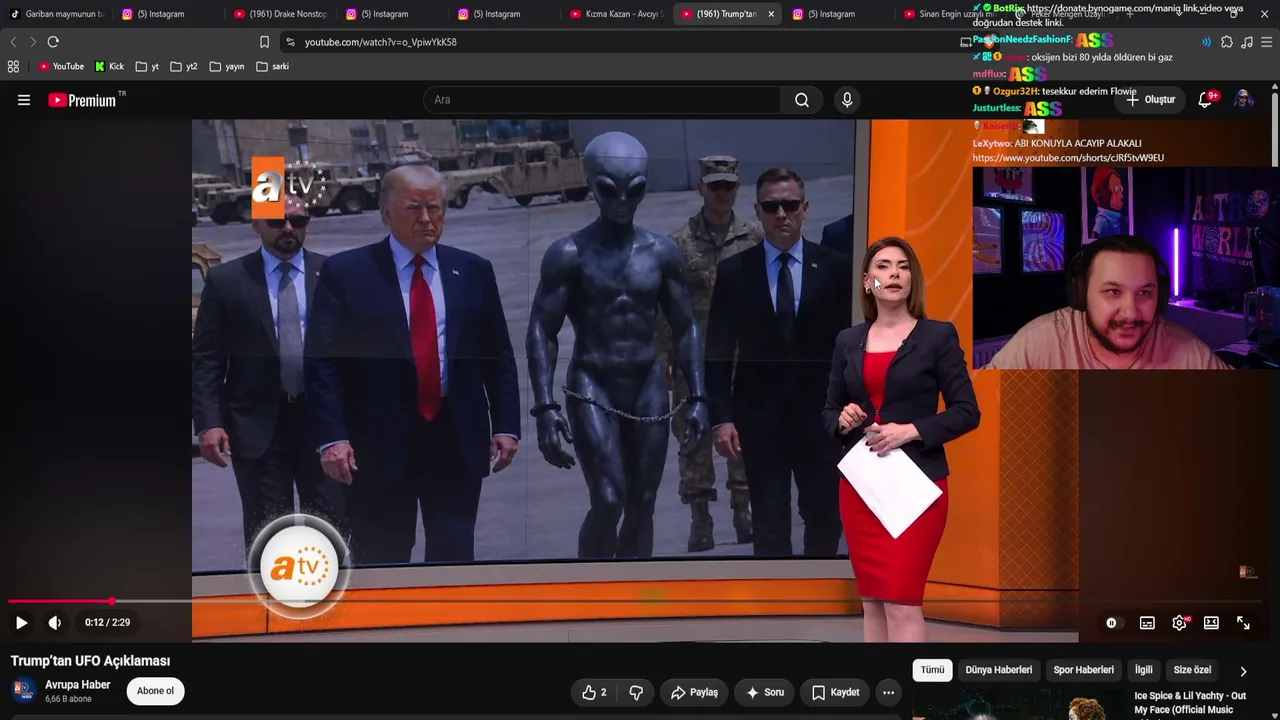Open the browser apps grid
This screenshot has width=1280, height=720.
click(x=13, y=67)
